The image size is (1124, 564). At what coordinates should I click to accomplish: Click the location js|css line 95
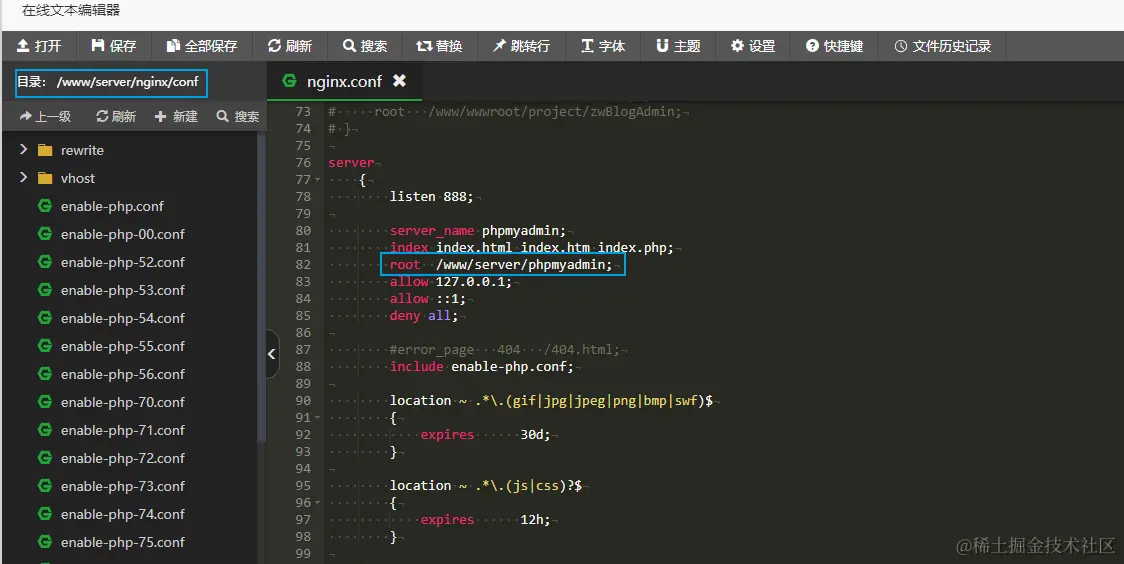(485, 485)
